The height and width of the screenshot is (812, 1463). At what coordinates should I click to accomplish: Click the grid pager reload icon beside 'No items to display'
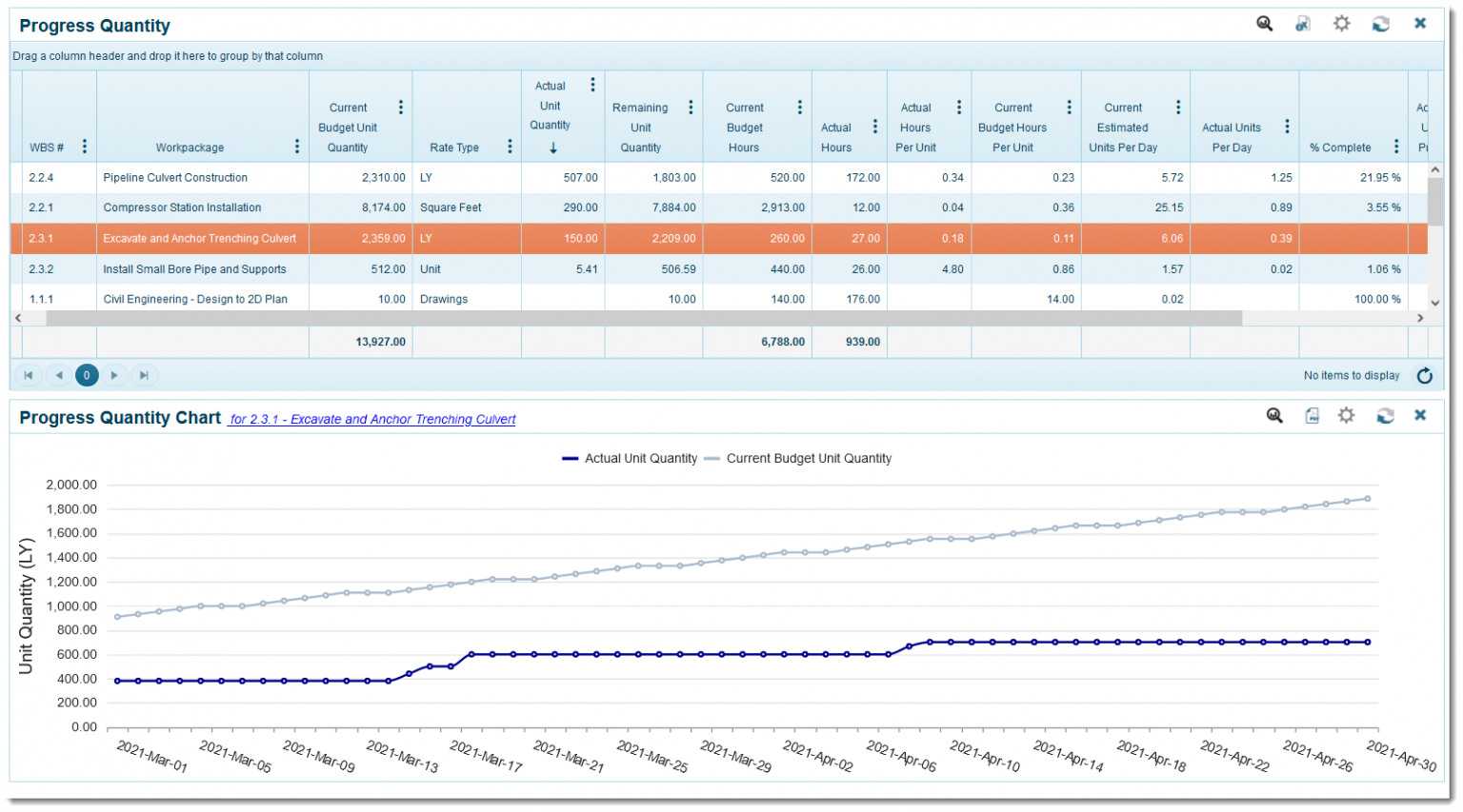(x=1424, y=375)
